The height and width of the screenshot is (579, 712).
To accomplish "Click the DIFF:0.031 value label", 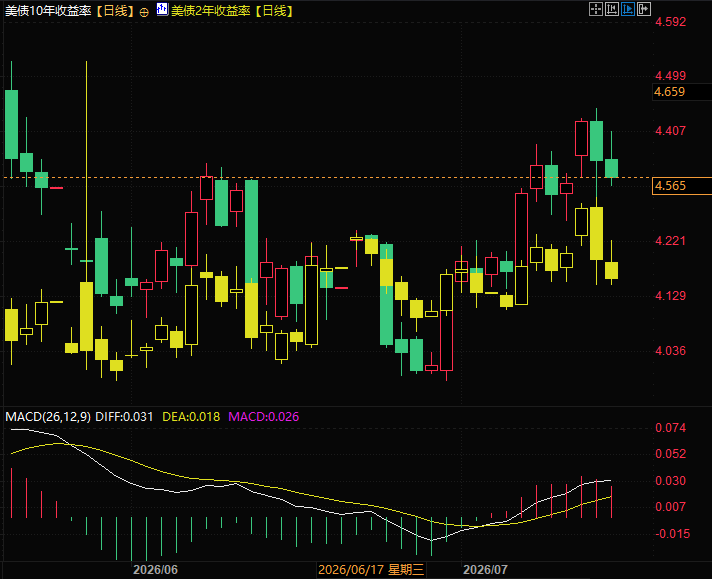I will point(124,416).
